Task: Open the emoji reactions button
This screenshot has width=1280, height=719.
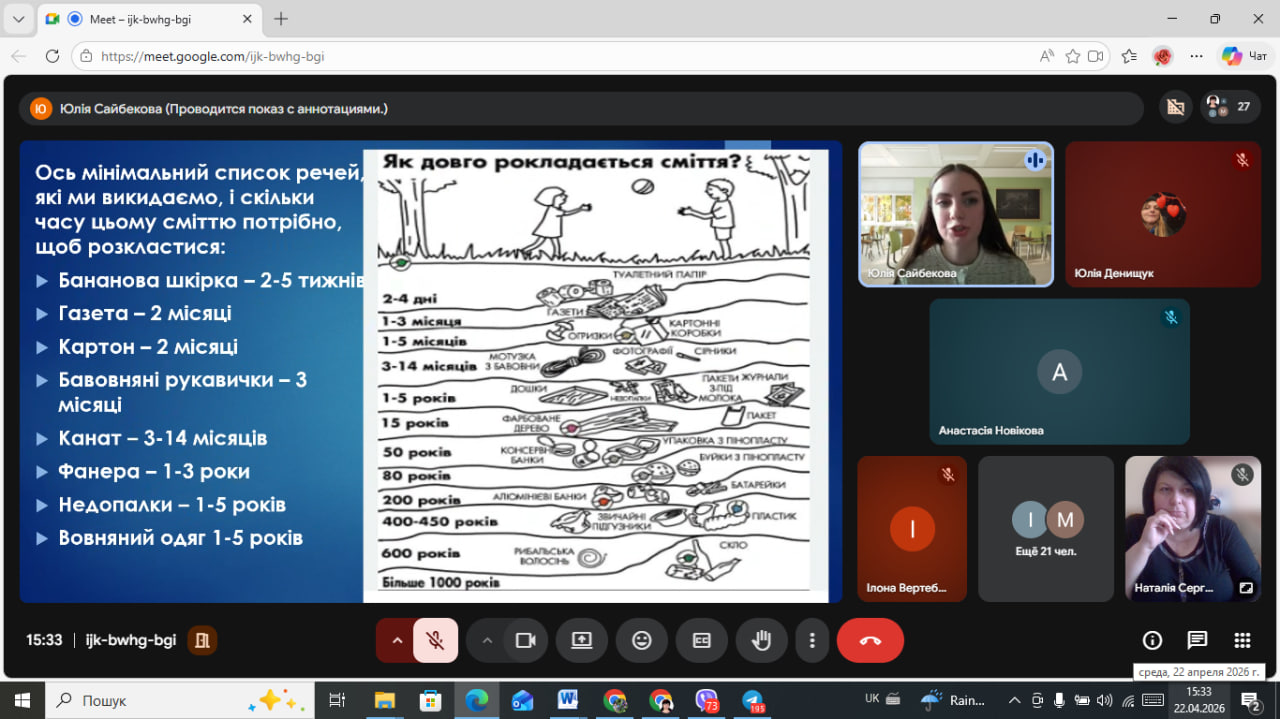Action: click(641, 641)
